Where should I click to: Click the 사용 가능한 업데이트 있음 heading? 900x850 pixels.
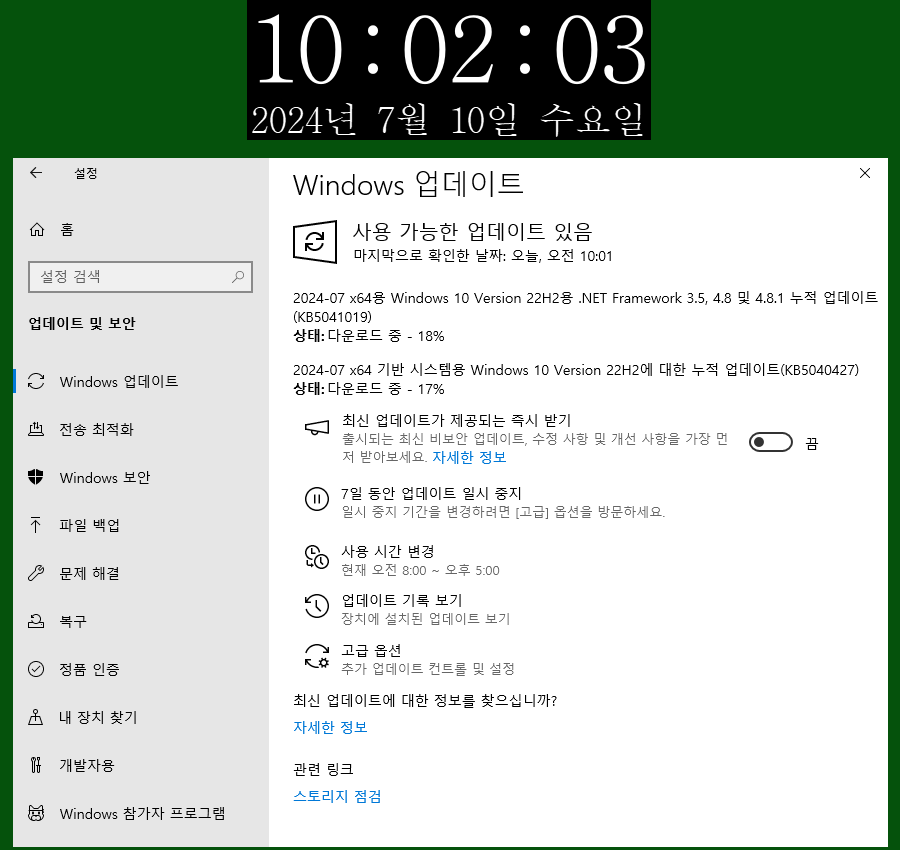pos(472,232)
